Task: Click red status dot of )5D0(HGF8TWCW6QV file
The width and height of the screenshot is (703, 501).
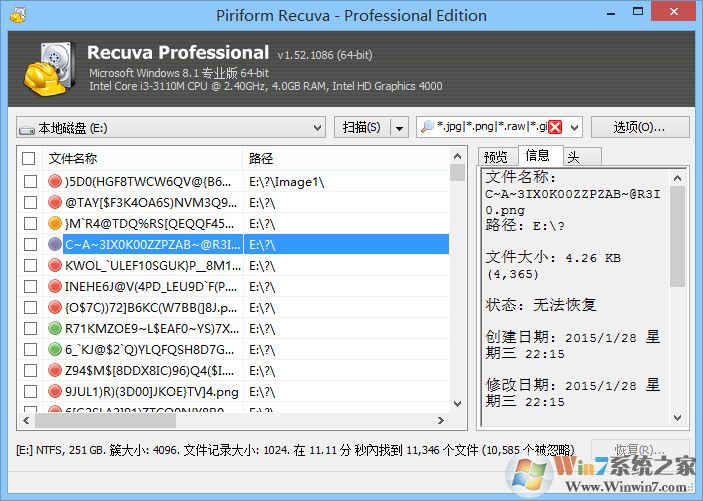Action: (x=55, y=182)
